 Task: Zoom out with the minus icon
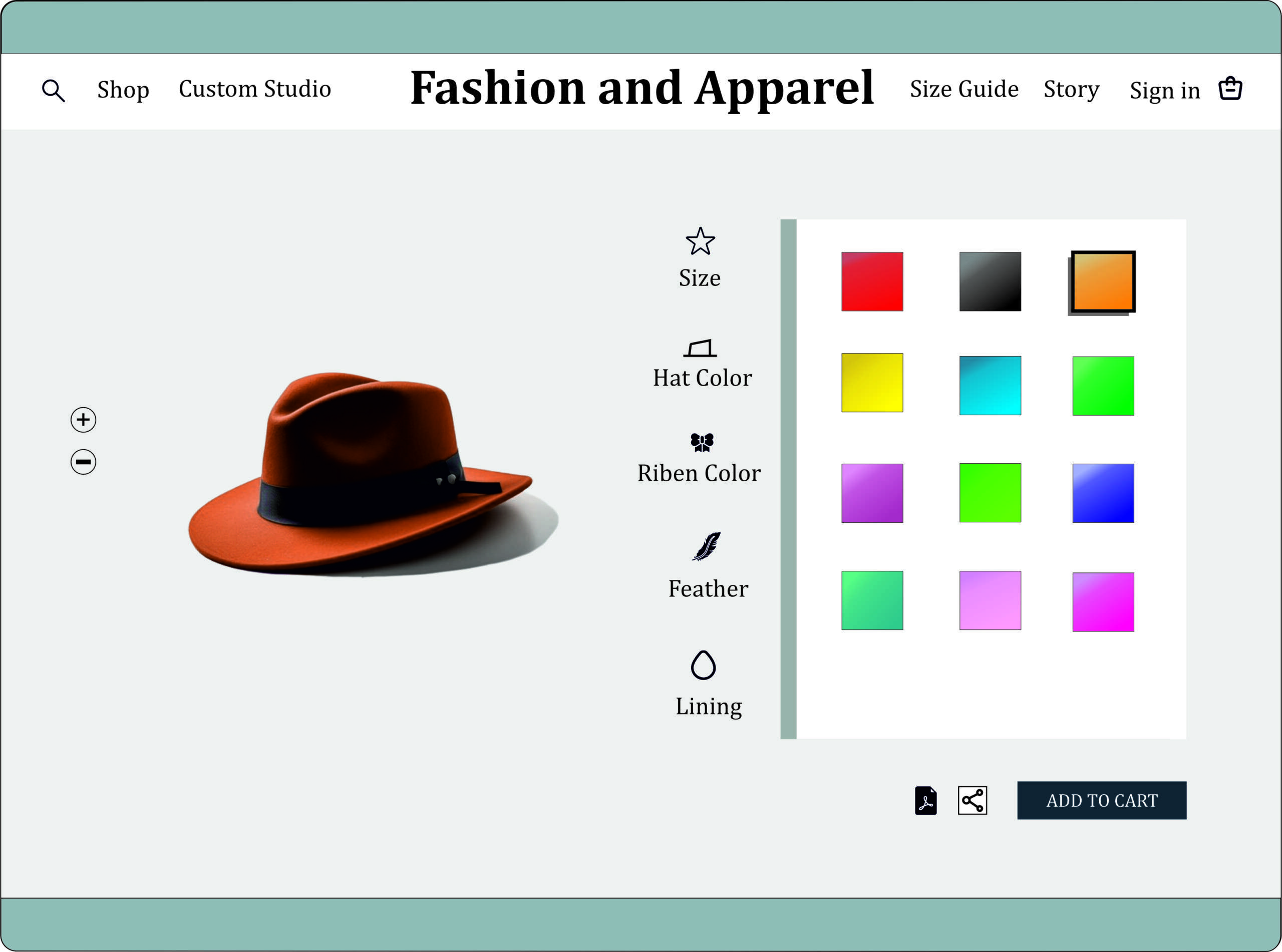tap(84, 462)
